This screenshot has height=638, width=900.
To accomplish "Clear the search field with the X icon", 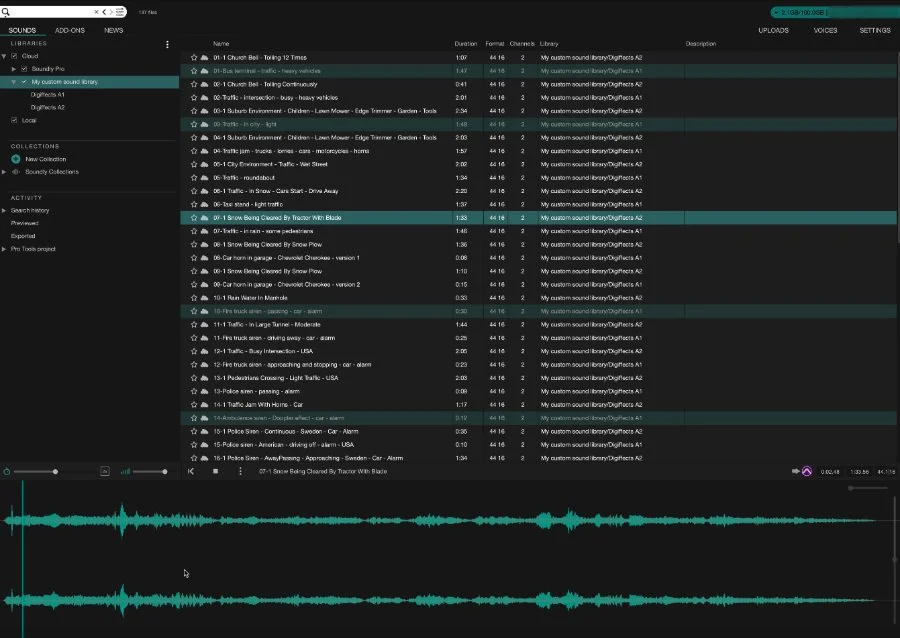I will [x=96, y=12].
